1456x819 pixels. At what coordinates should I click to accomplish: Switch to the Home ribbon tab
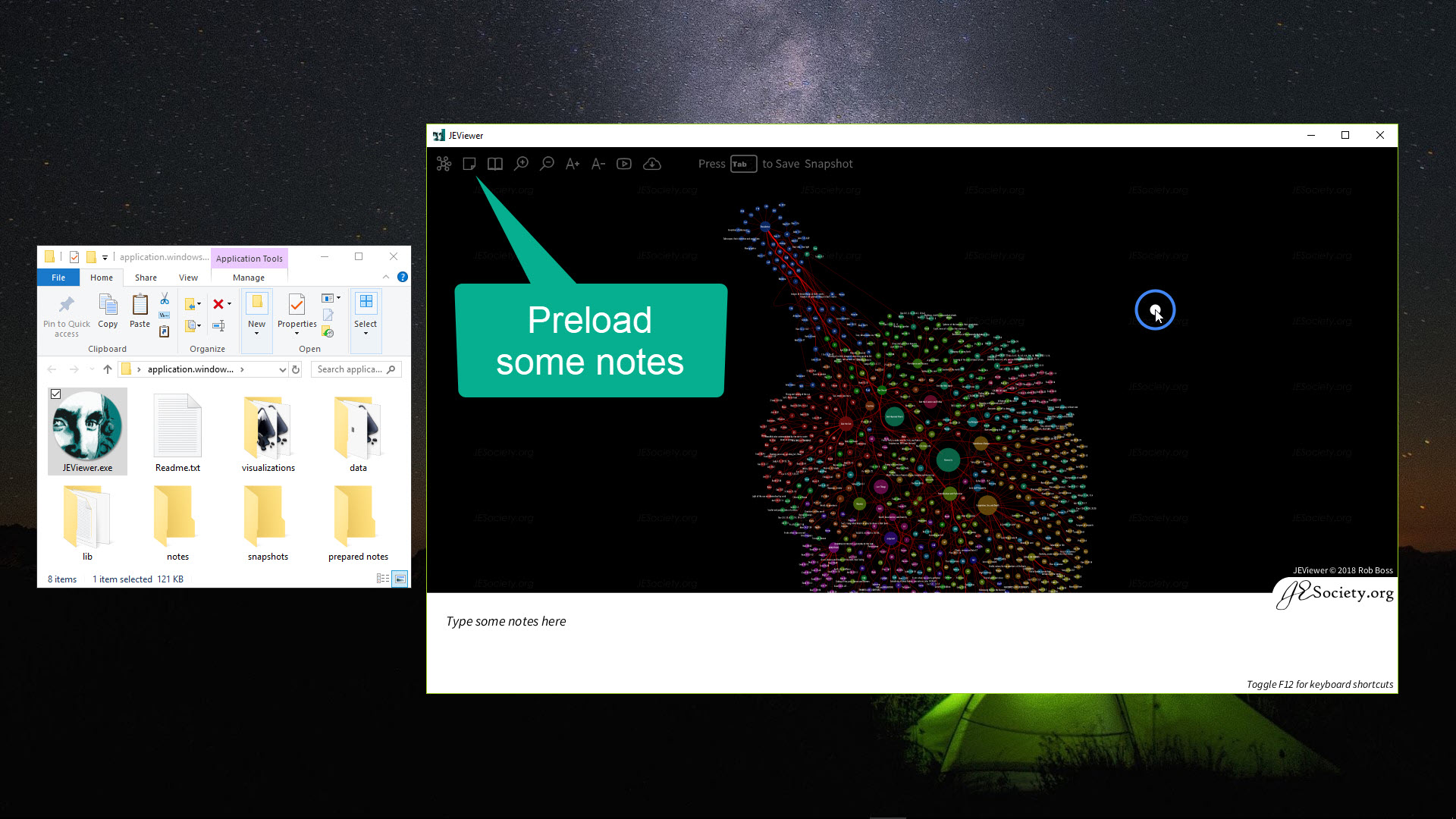(102, 278)
